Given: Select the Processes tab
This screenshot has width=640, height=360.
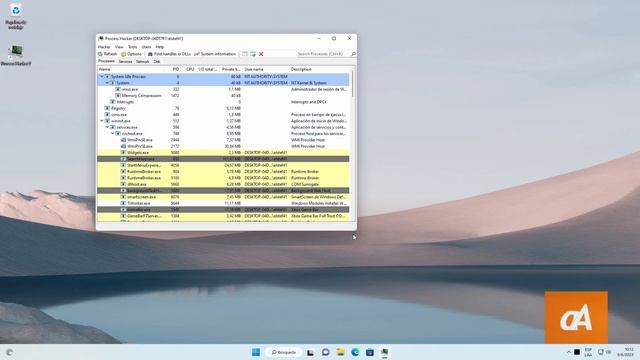Looking at the screenshot, I should pyautogui.click(x=107, y=61).
